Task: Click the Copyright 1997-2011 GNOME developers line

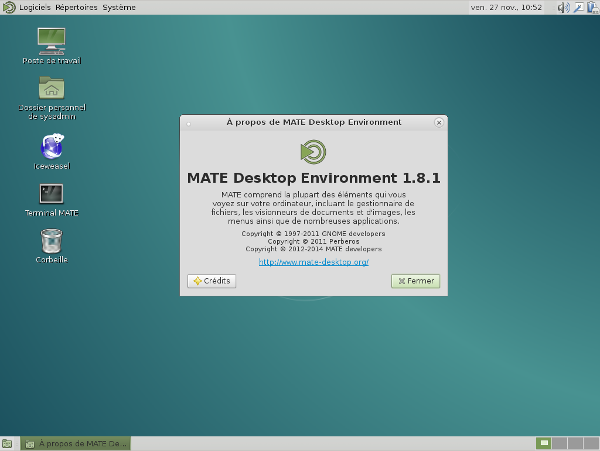Action: [313, 233]
